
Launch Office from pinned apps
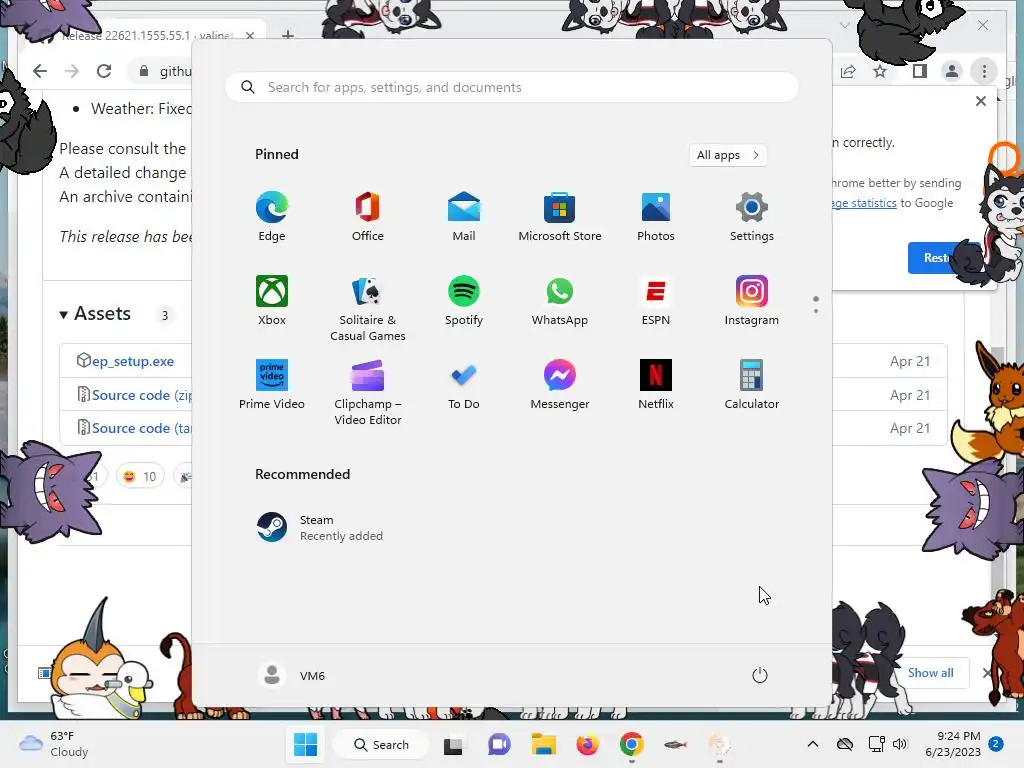(368, 217)
